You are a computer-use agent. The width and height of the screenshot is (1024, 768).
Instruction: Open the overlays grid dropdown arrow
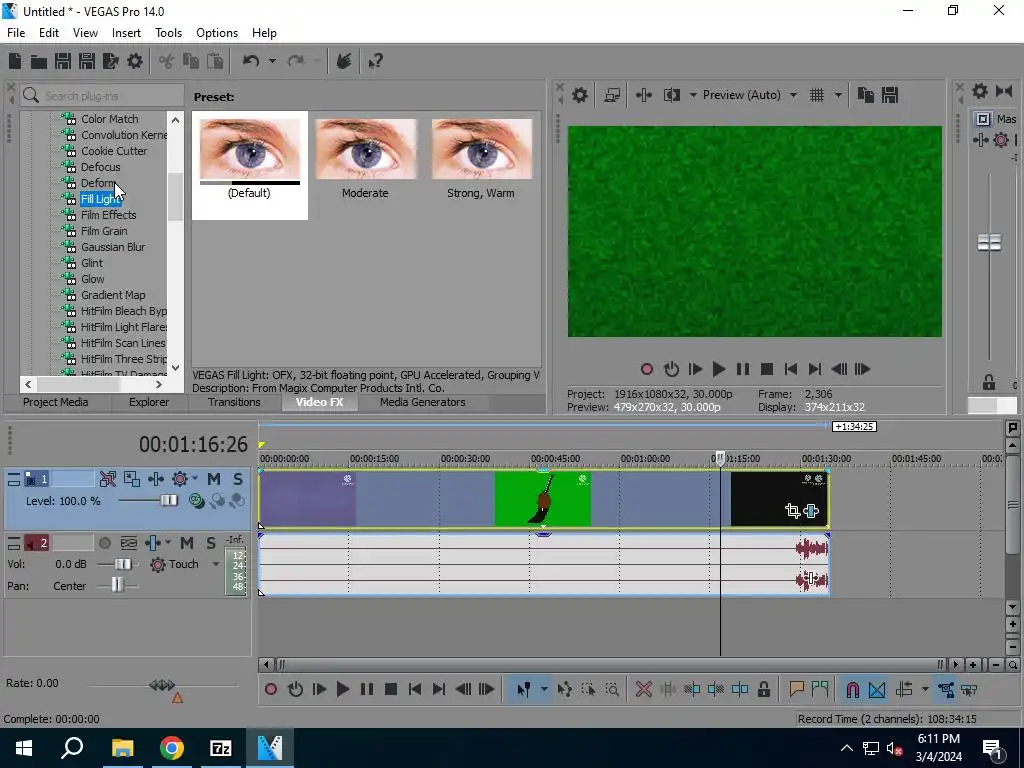[x=838, y=95]
